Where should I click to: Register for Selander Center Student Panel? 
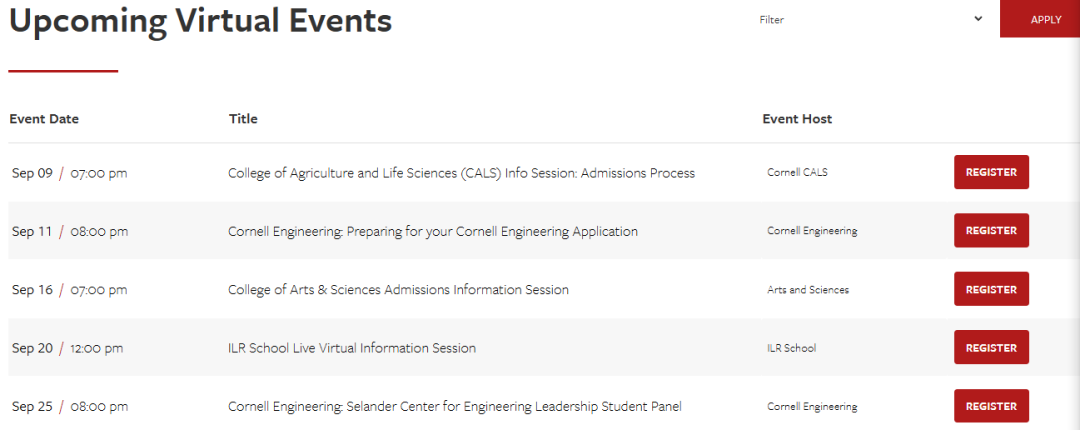(991, 407)
